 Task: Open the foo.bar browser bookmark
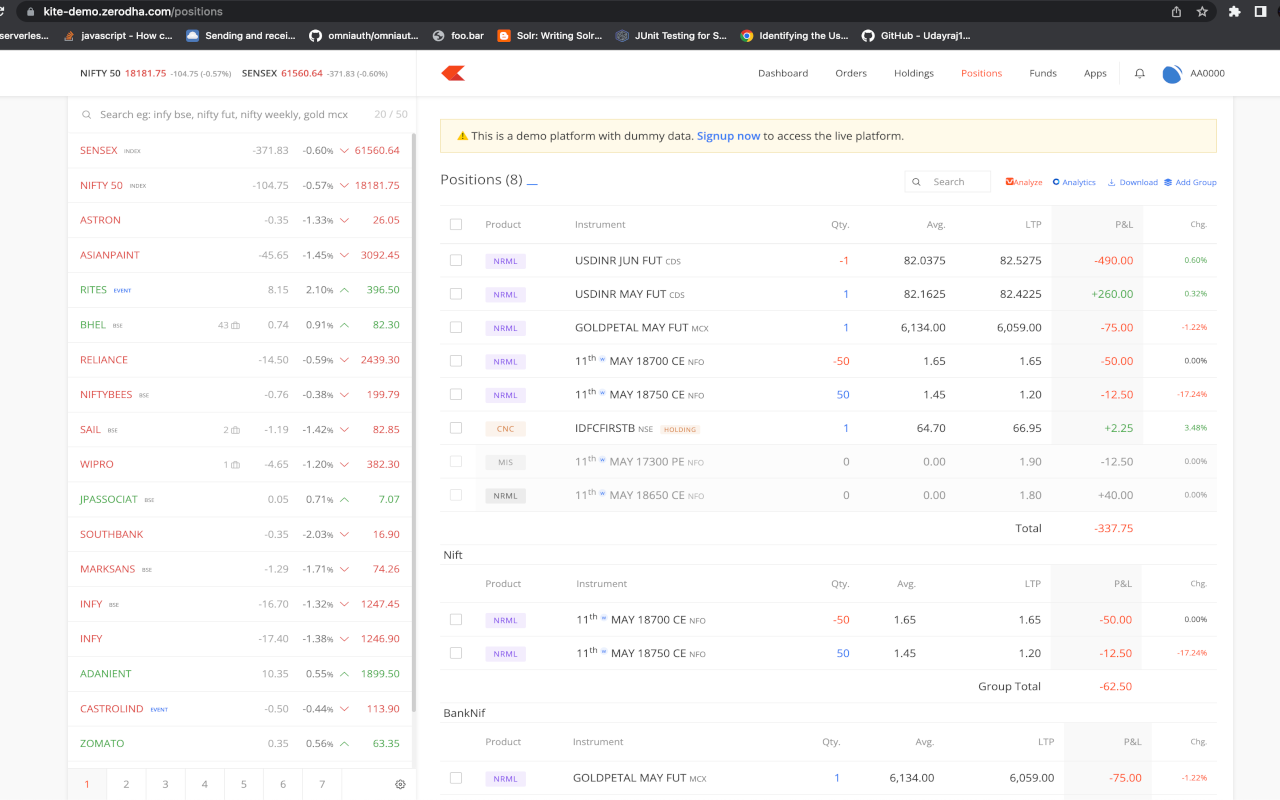click(x=458, y=35)
